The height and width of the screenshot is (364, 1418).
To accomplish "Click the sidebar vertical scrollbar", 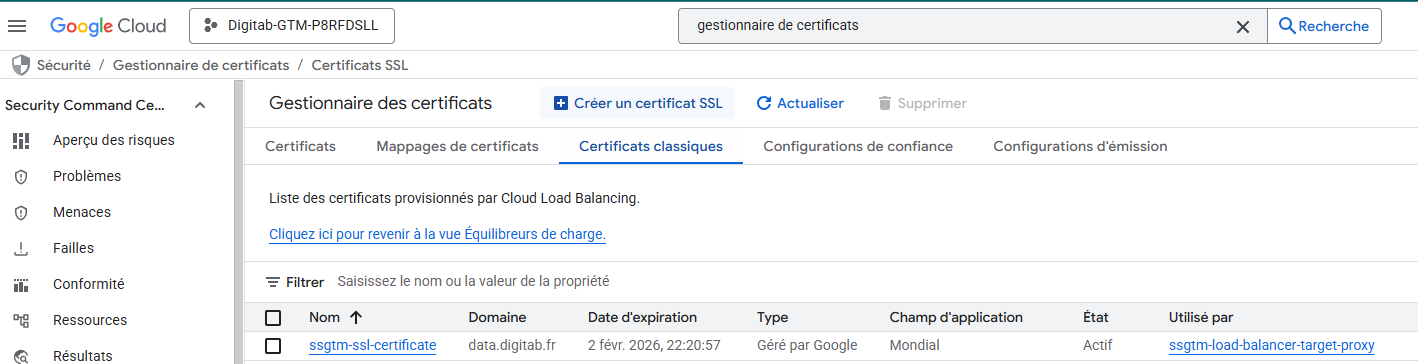I will [238, 222].
